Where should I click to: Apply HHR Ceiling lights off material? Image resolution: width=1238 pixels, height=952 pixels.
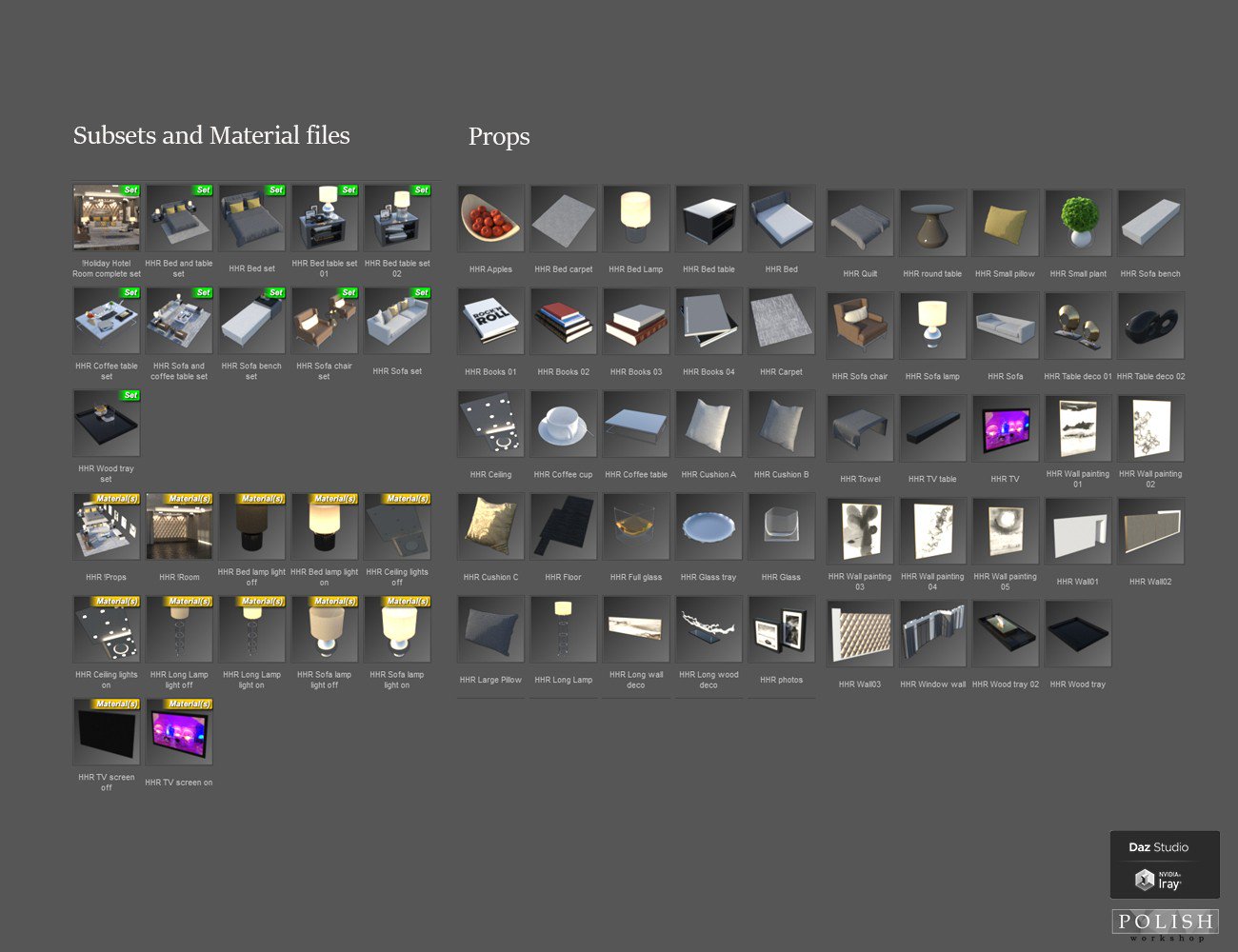tap(397, 526)
